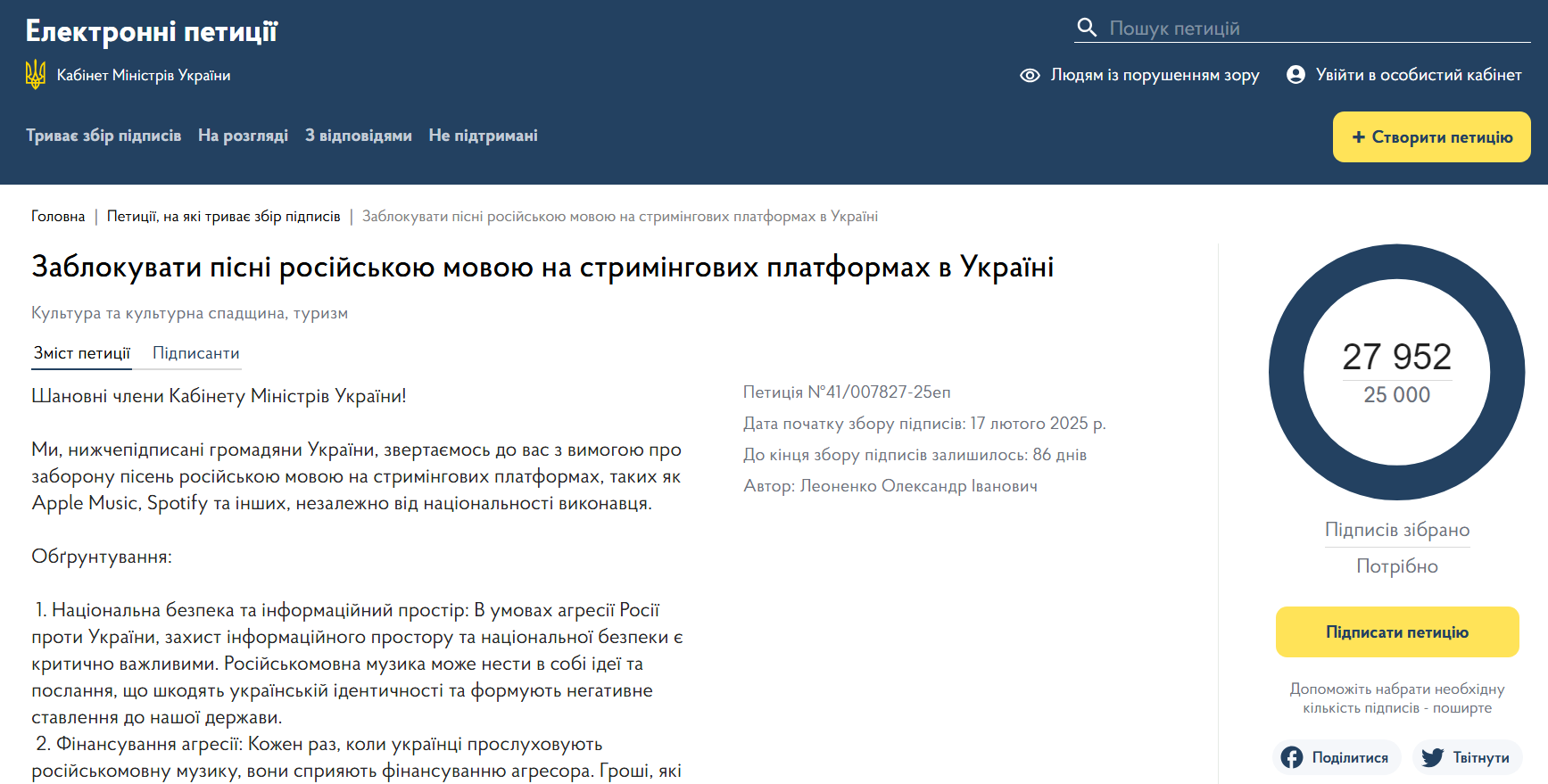Click the plus icon on Створити петицію

point(1358,137)
